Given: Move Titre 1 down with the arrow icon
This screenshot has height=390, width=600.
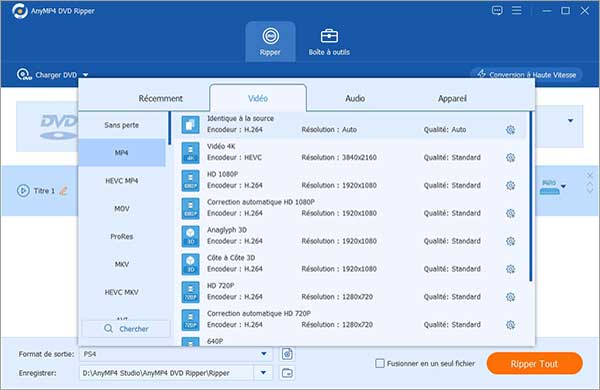Looking at the screenshot, I should click(590, 191).
